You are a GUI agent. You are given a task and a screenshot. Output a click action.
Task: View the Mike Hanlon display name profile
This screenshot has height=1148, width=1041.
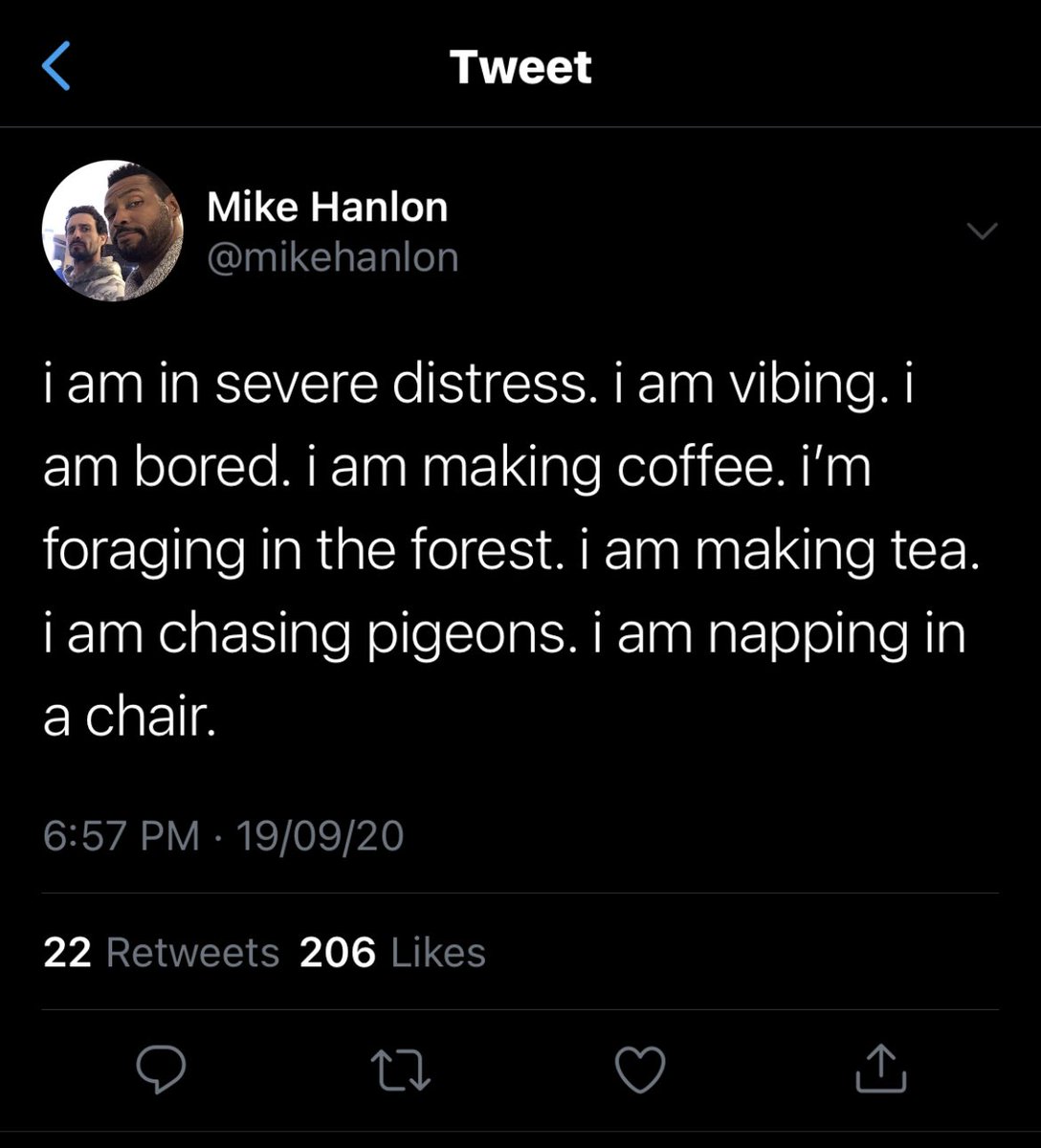tap(327, 208)
